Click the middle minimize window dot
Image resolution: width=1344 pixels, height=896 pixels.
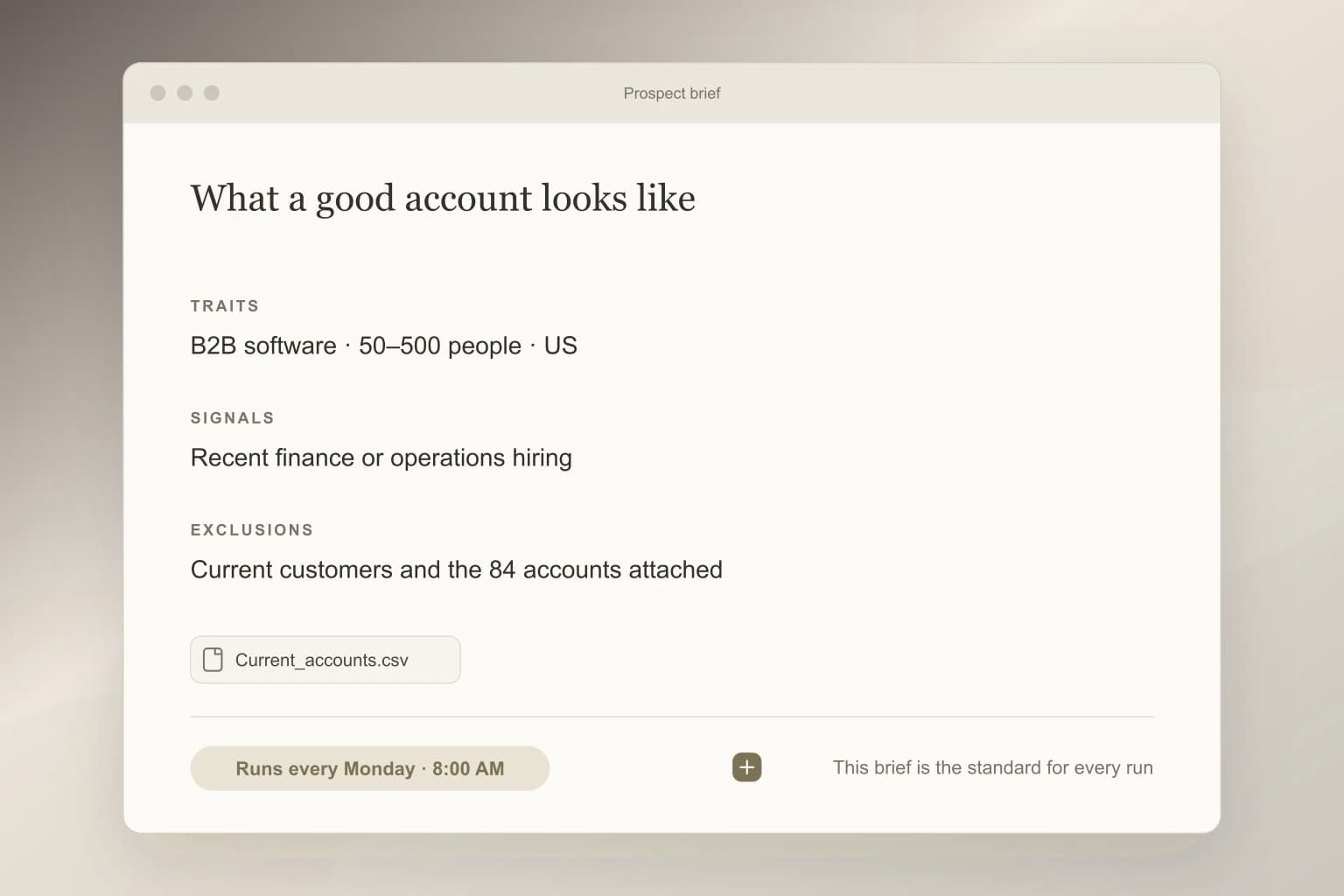(185, 93)
